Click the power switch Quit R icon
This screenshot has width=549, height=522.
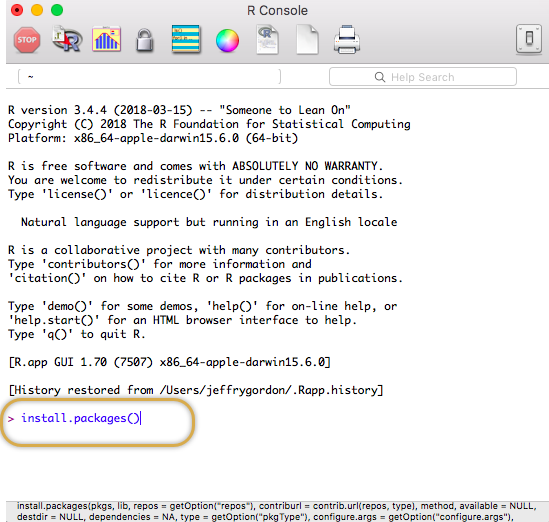coord(529,39)
